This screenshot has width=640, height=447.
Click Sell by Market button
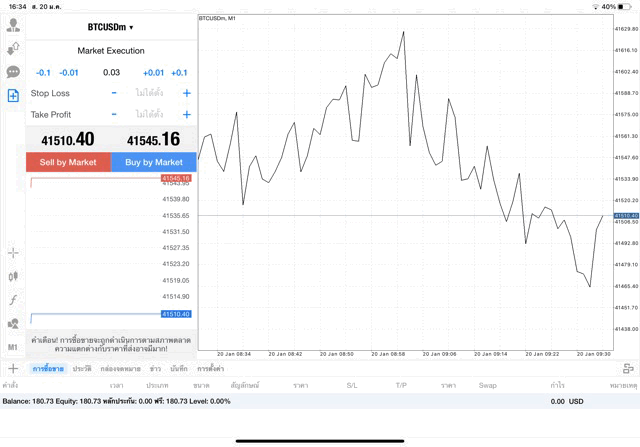point(68,162)
